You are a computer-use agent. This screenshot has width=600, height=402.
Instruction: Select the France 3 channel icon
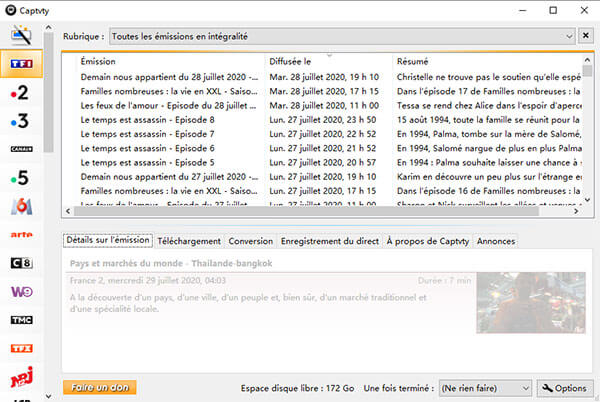[20, 121]
